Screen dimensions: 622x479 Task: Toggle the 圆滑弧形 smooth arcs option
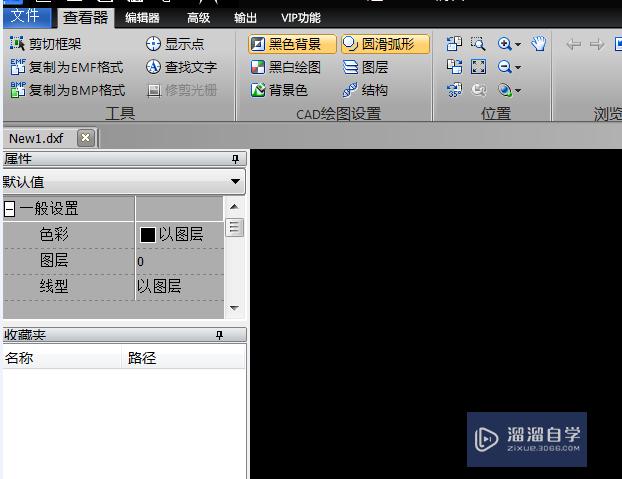click(386, 44)
